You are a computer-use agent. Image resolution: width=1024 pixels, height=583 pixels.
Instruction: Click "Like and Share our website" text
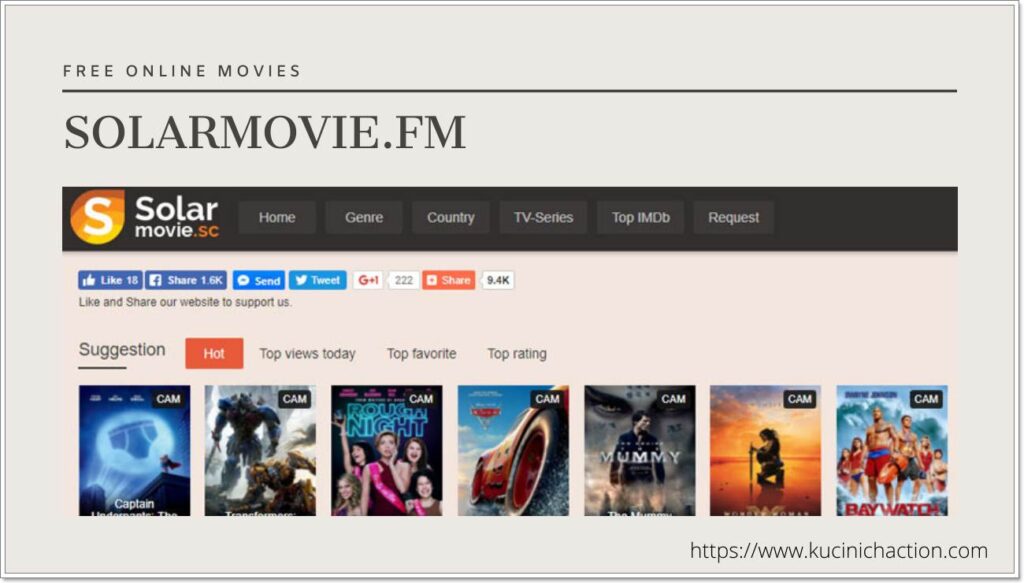(x=185, y=302)
